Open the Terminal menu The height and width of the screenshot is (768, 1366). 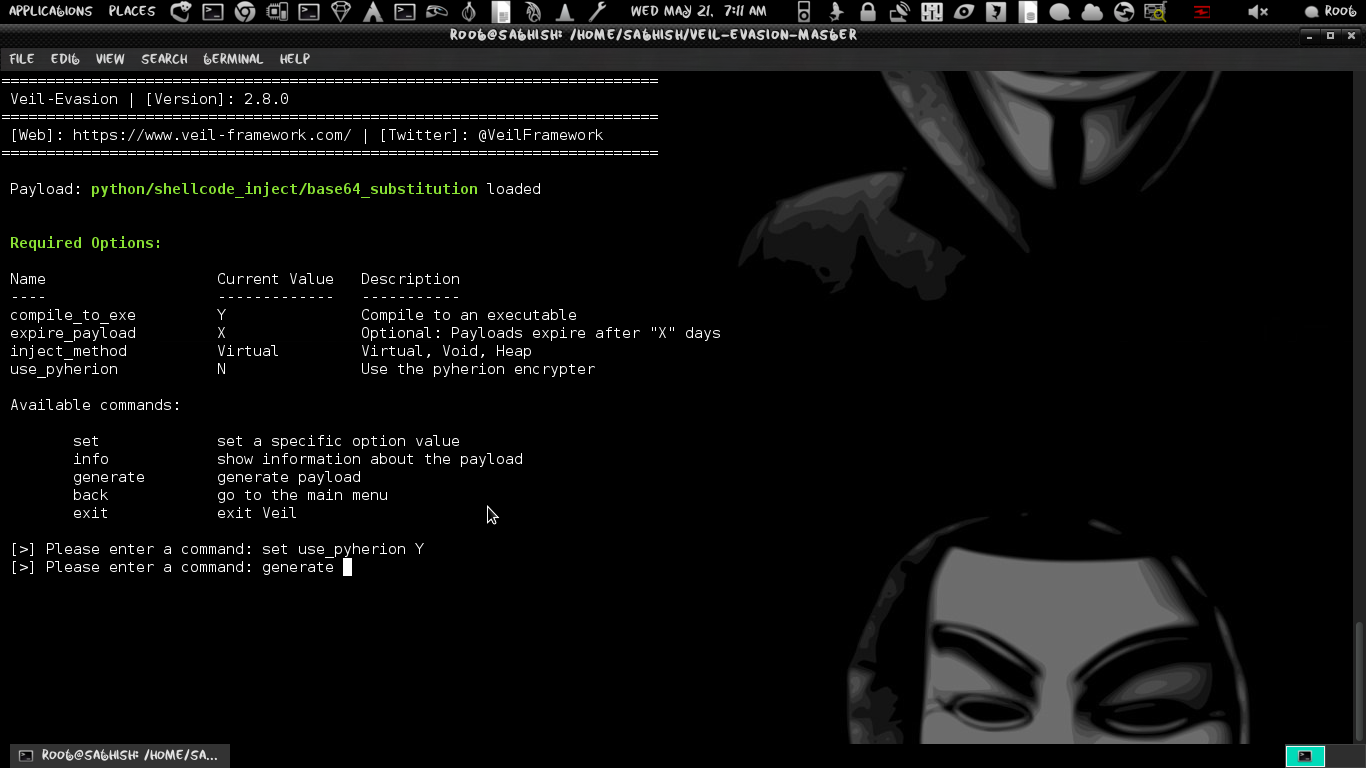click(x=233, y=59)
